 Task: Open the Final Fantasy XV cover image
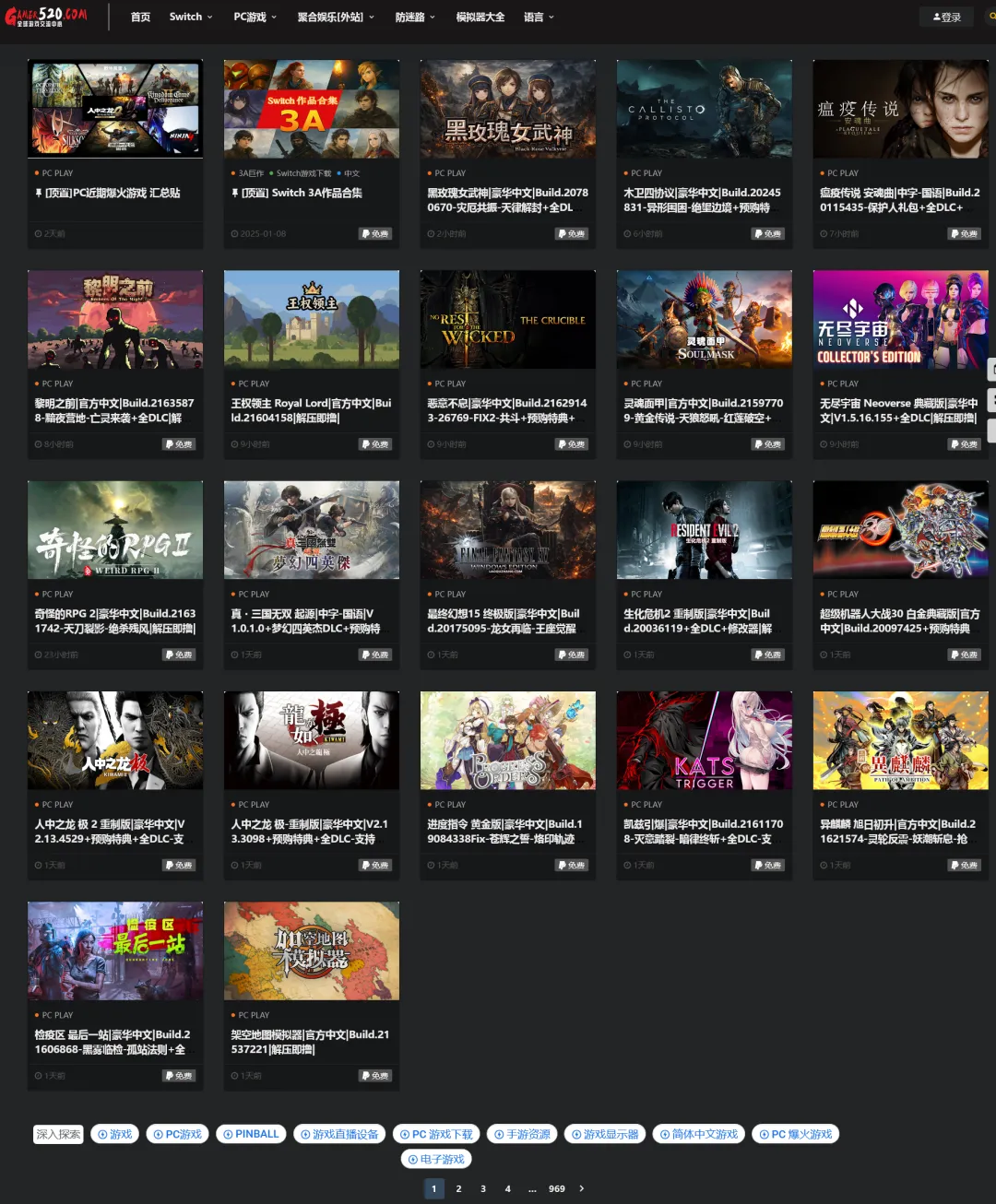click(x=508, y=530)
